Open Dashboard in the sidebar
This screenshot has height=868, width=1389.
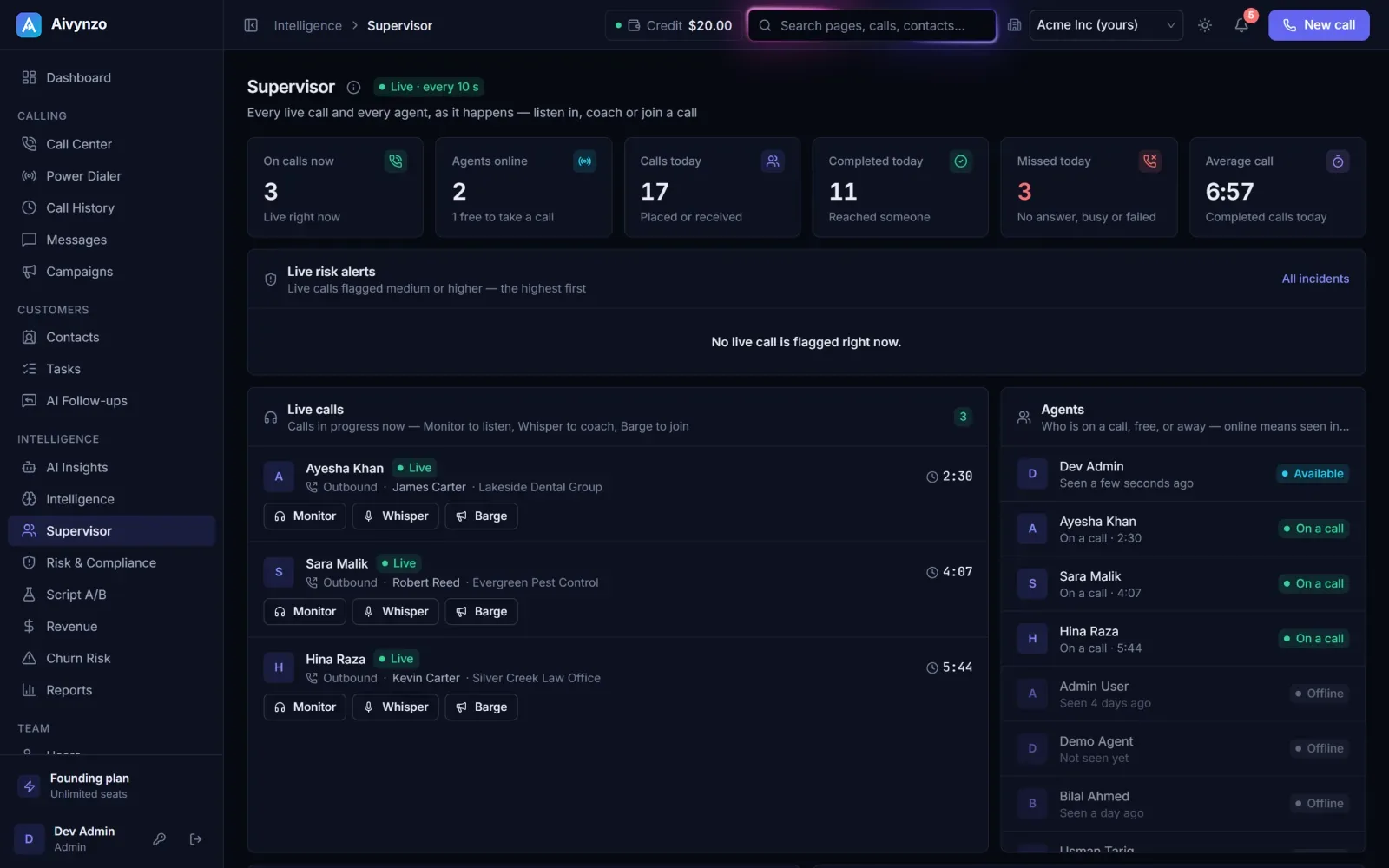pos(111,77)
